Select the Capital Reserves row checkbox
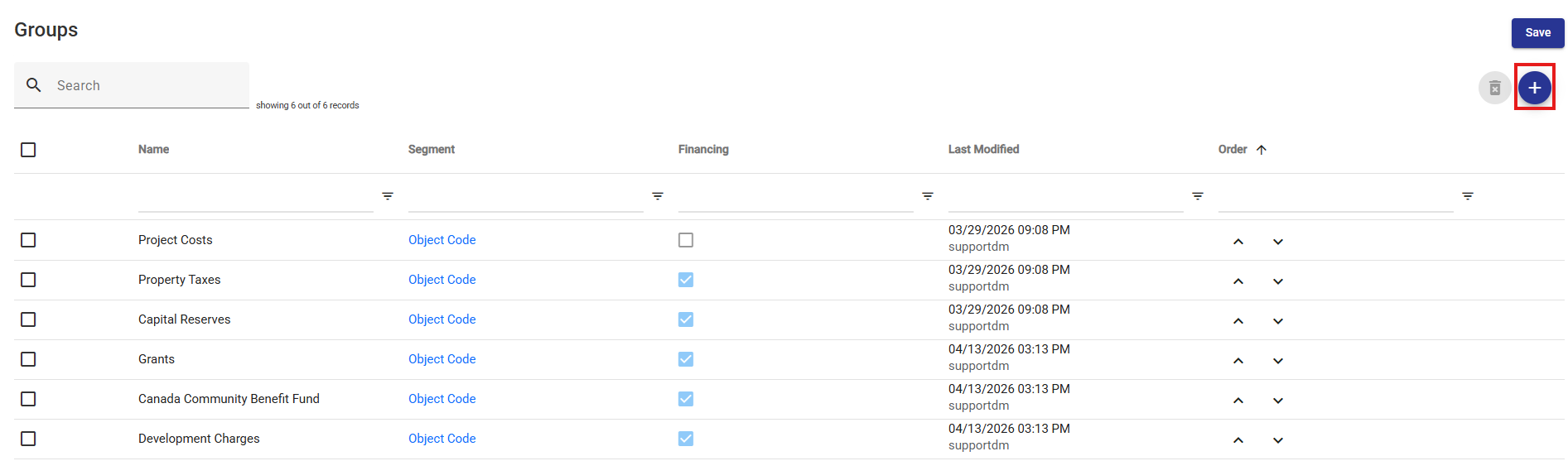1568x461 pixels. (28, 319)
